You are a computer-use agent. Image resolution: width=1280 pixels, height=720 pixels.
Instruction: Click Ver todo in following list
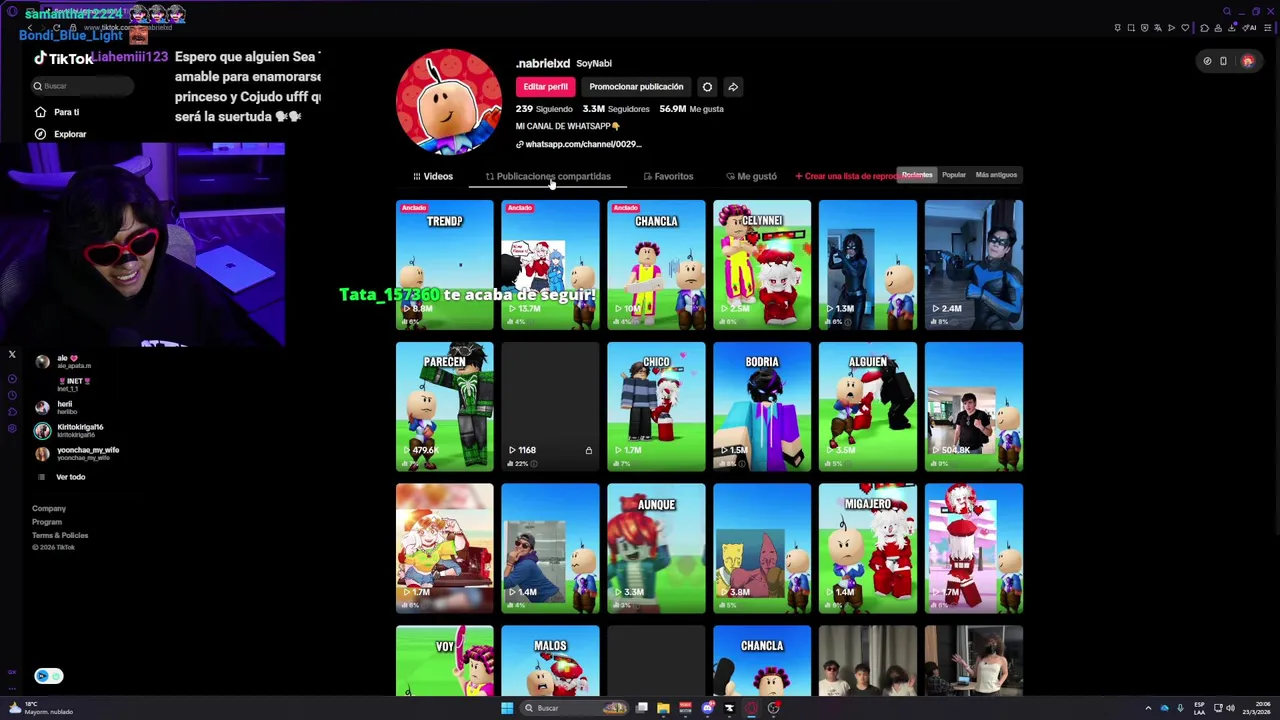[x=70, y=477]
